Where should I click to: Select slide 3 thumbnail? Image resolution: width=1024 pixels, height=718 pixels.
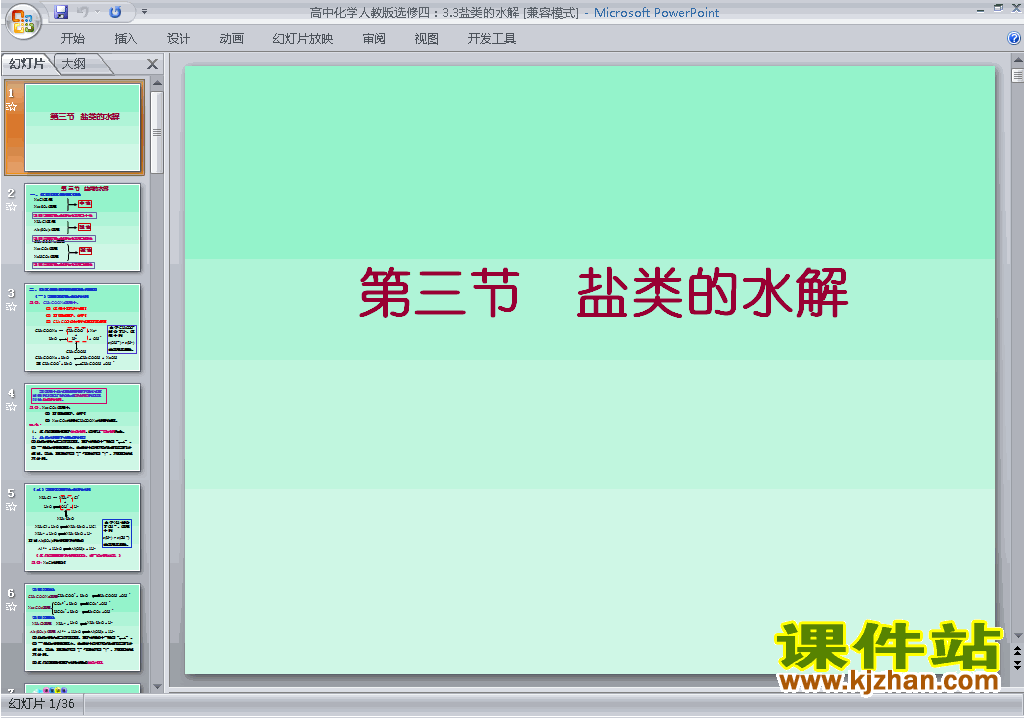tap(82, 327)
